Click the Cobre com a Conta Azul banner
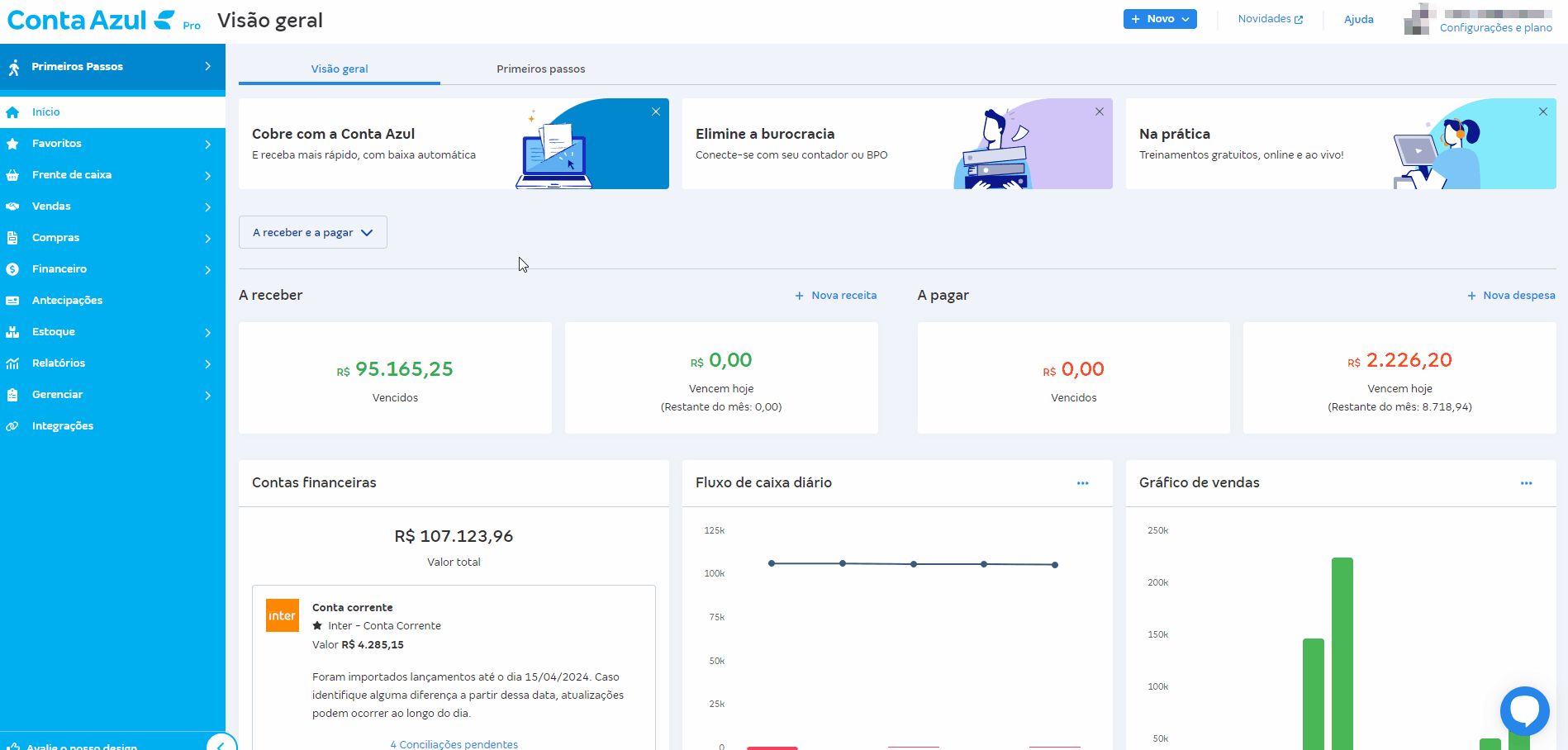This screenshot has height=750, width=1568. [x=454, y=144]
